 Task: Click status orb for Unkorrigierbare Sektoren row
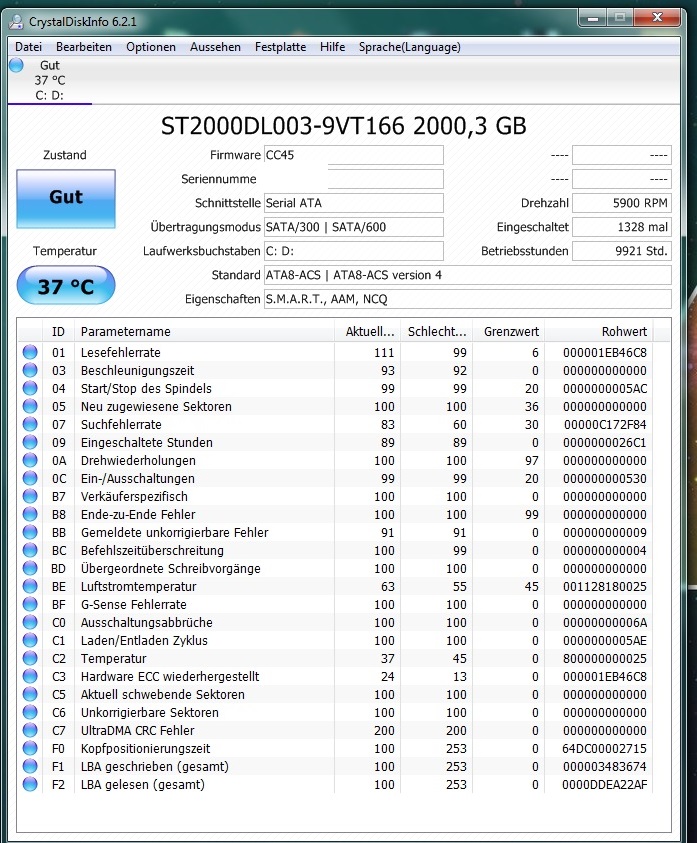(x=30, y=712)
